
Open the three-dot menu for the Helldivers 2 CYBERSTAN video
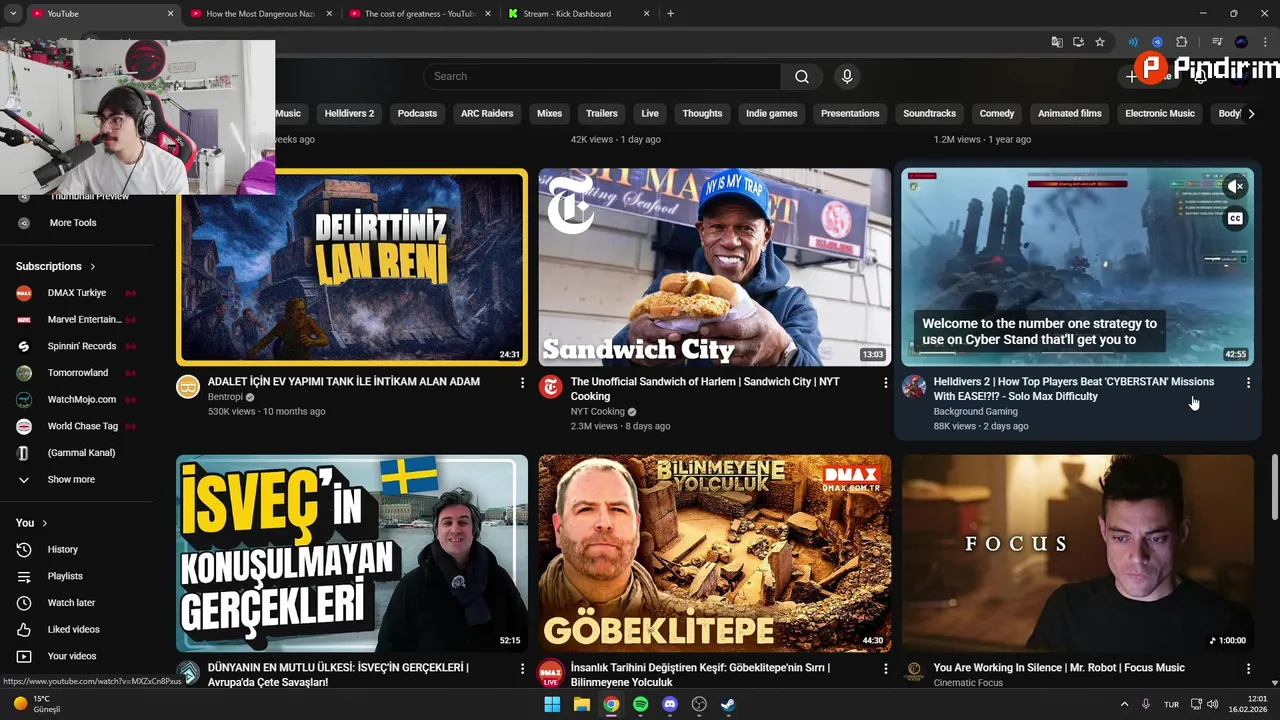coord(1248,383)
